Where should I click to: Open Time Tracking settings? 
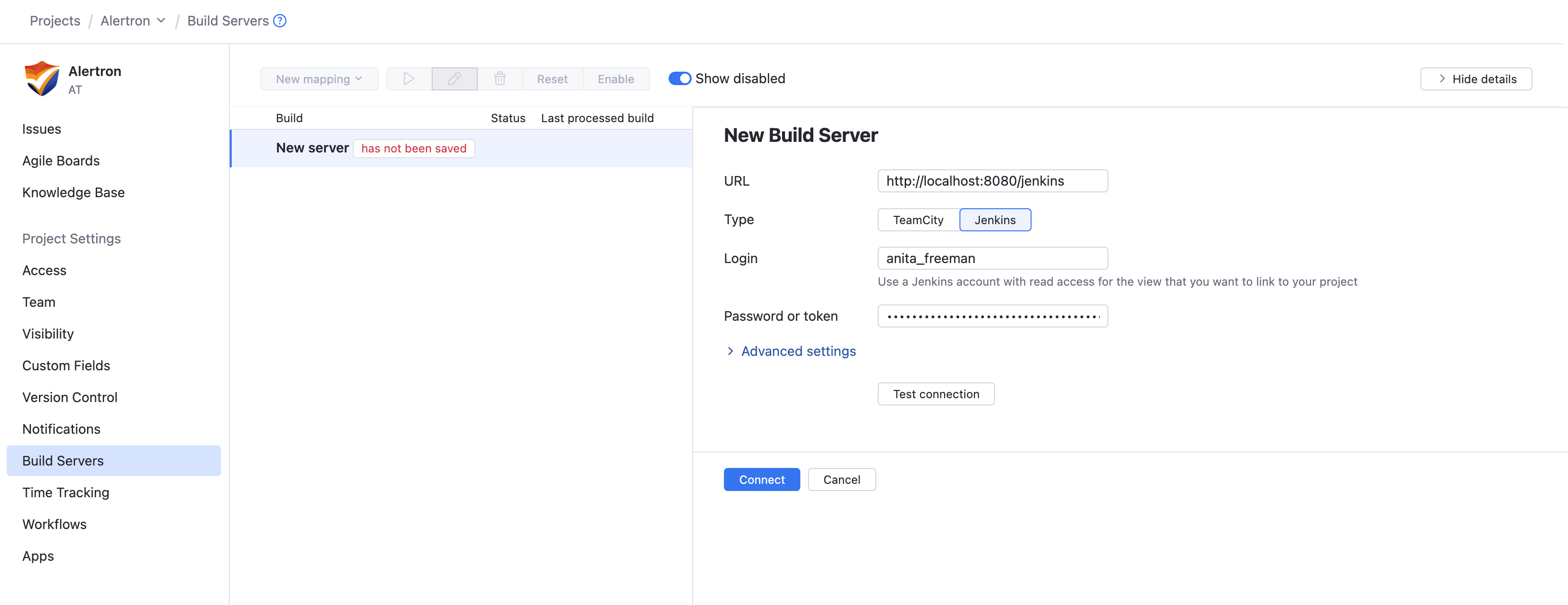[65, 492]
